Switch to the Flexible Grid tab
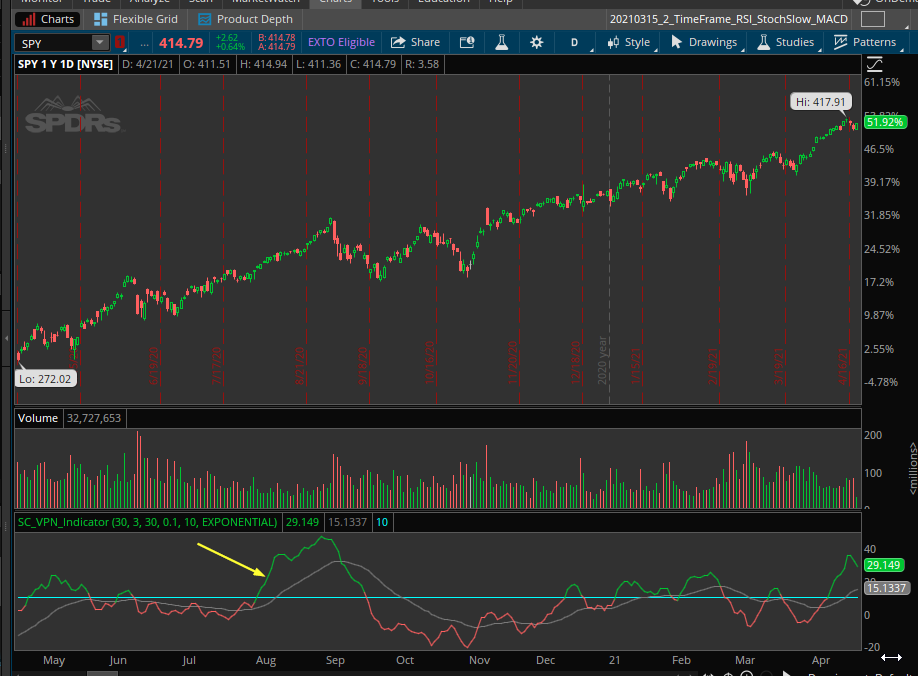This screenshot has width=918, height=676. point(136,19)
